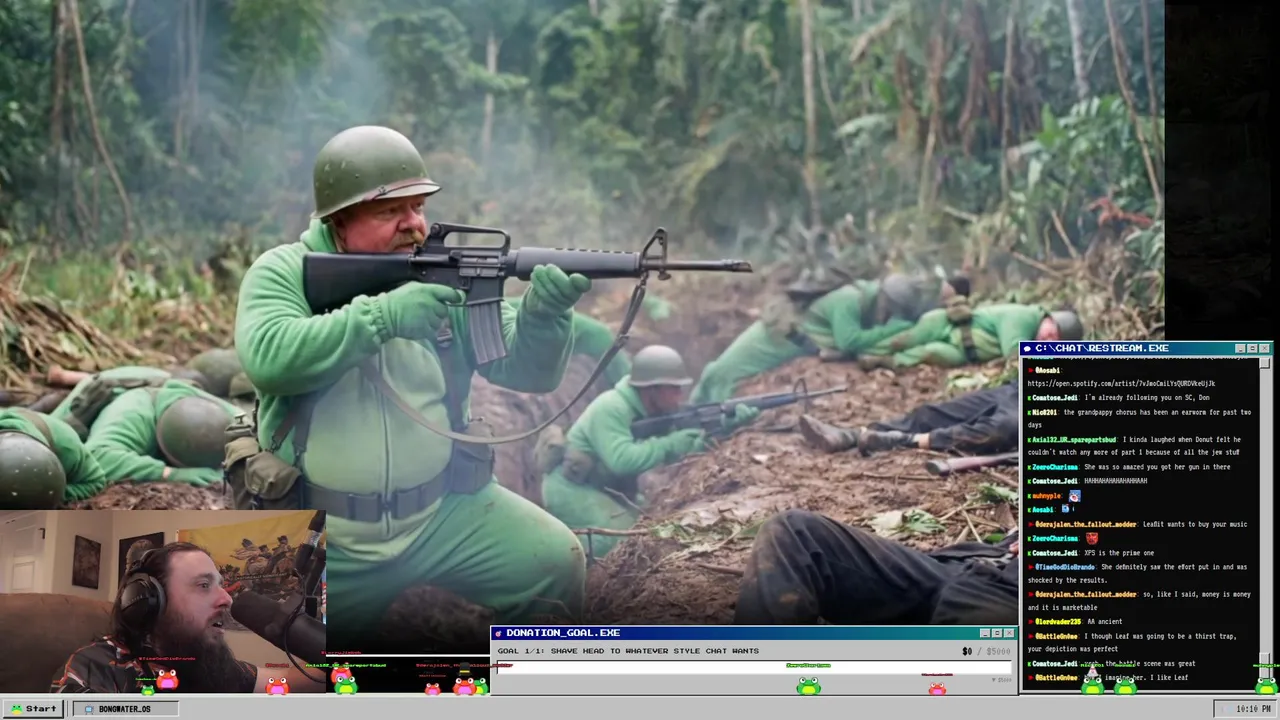This screenshot has width=1280, height=720.
Task: Click the streamer webcam feed thumbnail
Action: click(163, 602)
